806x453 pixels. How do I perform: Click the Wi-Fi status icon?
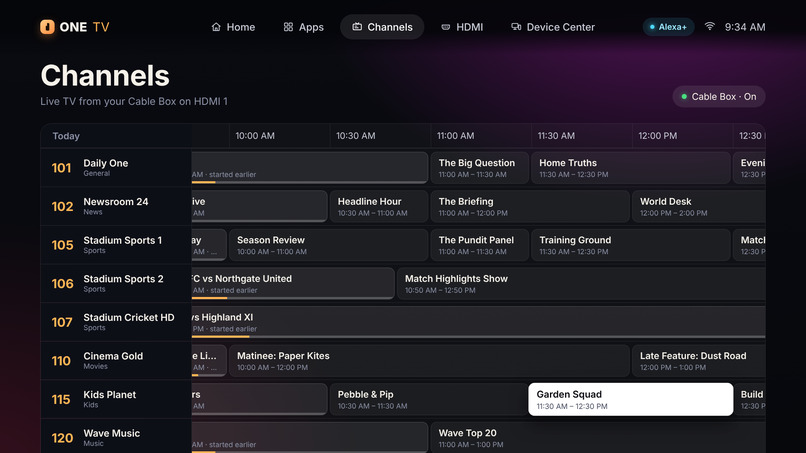click(x=710, y=26)
